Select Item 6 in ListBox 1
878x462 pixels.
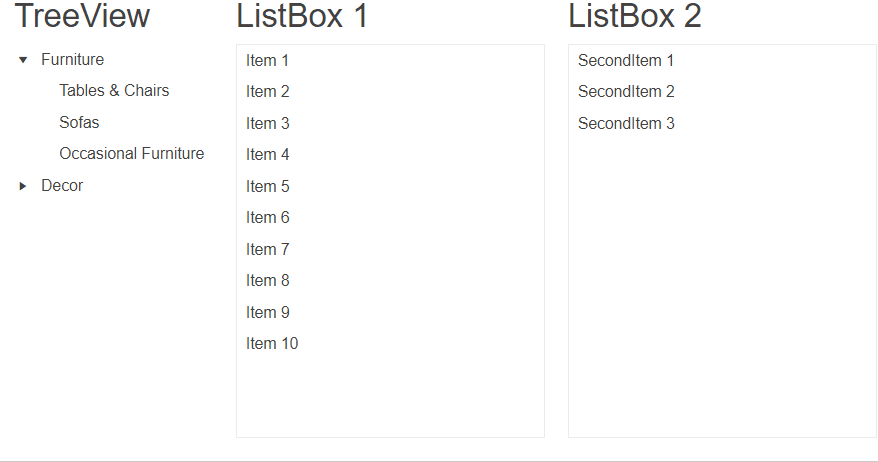click(x=268, y=218)
